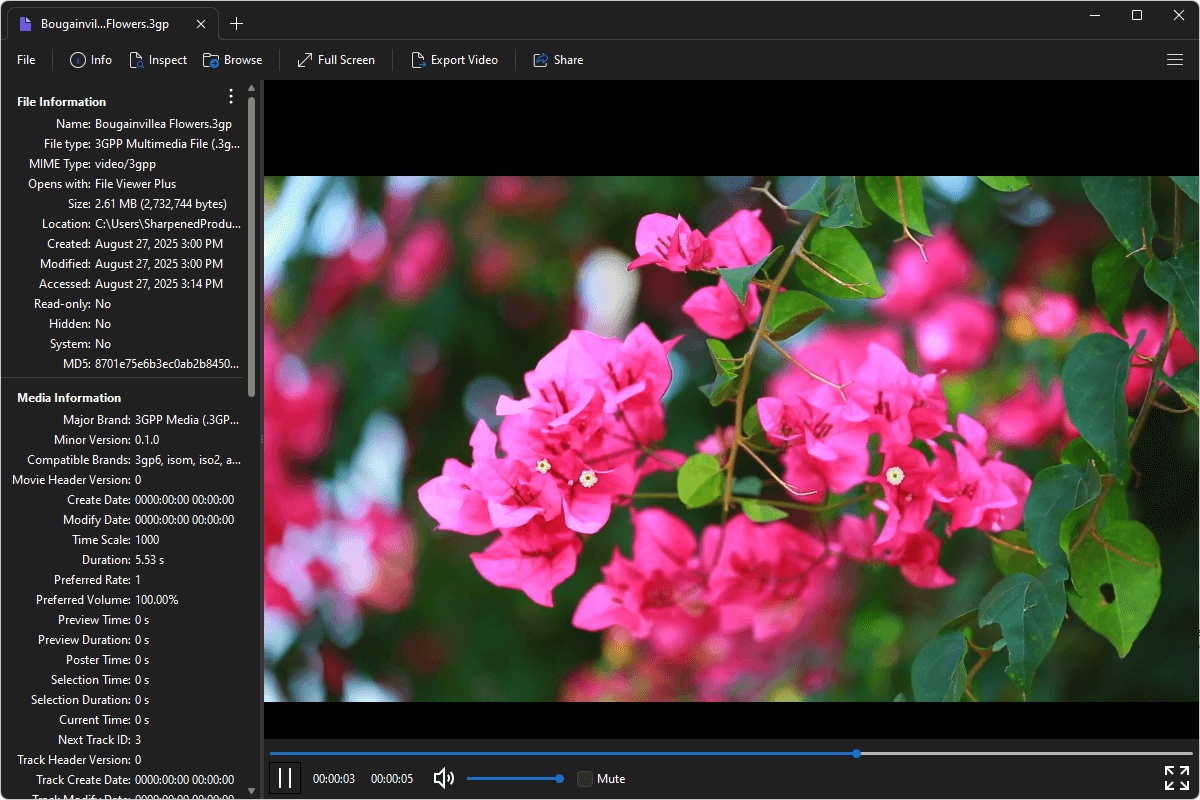Enable the Mute checkbox
The width and height of the screenshot is (1200, 800).
pyautogui.click(x=585, y=778)
